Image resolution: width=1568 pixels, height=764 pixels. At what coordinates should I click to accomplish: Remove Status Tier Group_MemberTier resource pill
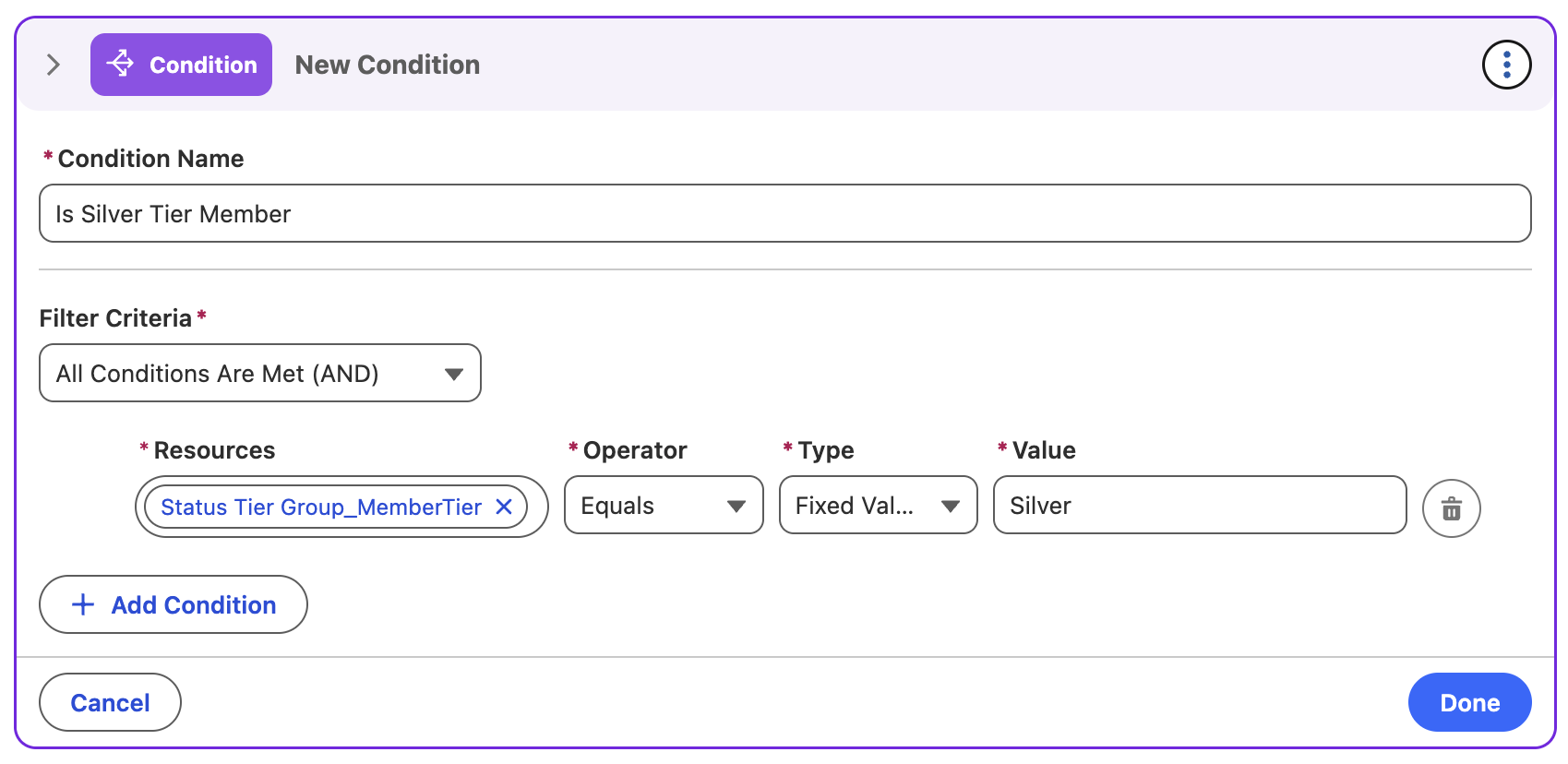(504, 507)
